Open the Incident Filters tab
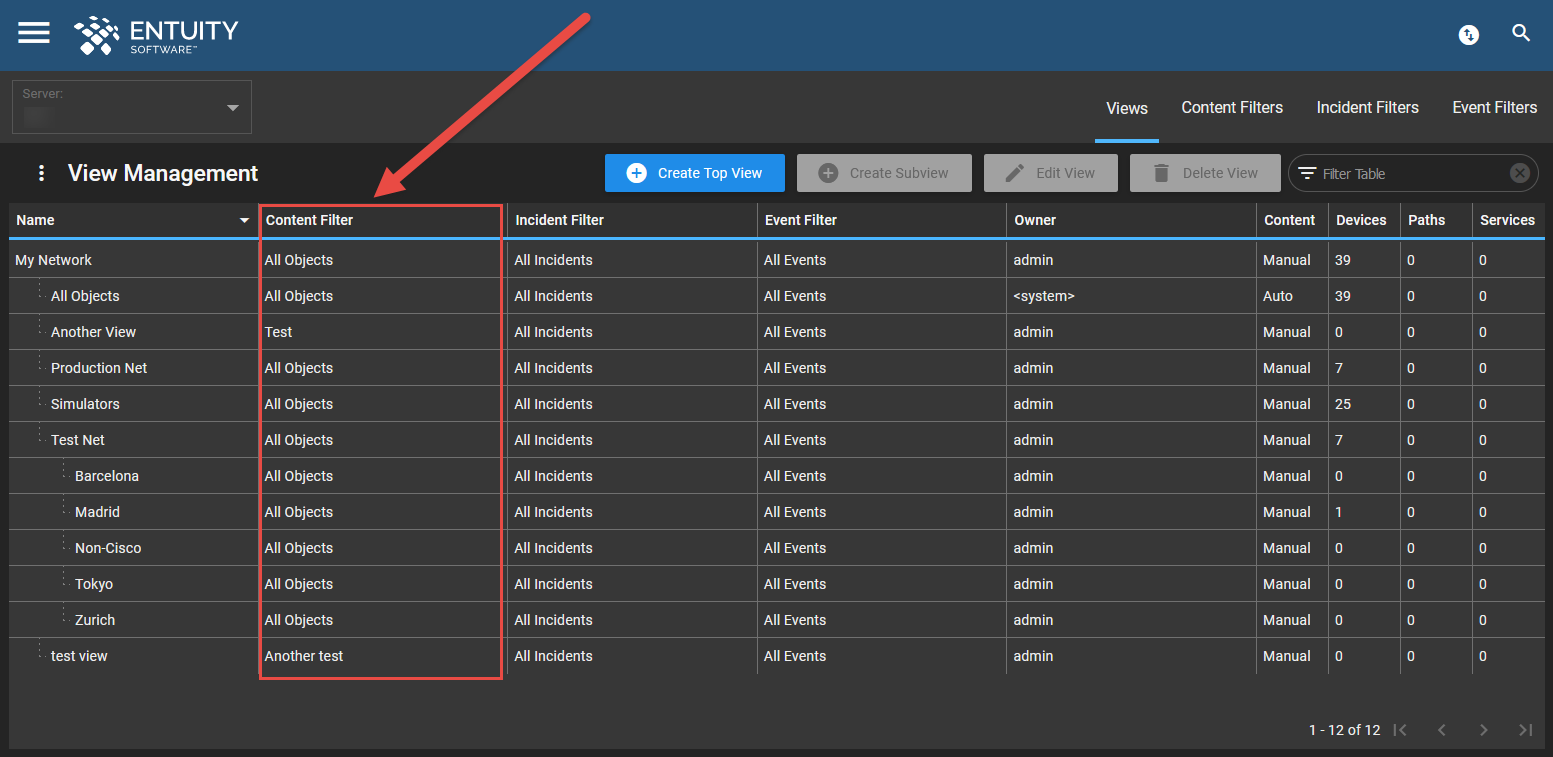Viewport: 1553px width, 757px height. click(1367, 108)
